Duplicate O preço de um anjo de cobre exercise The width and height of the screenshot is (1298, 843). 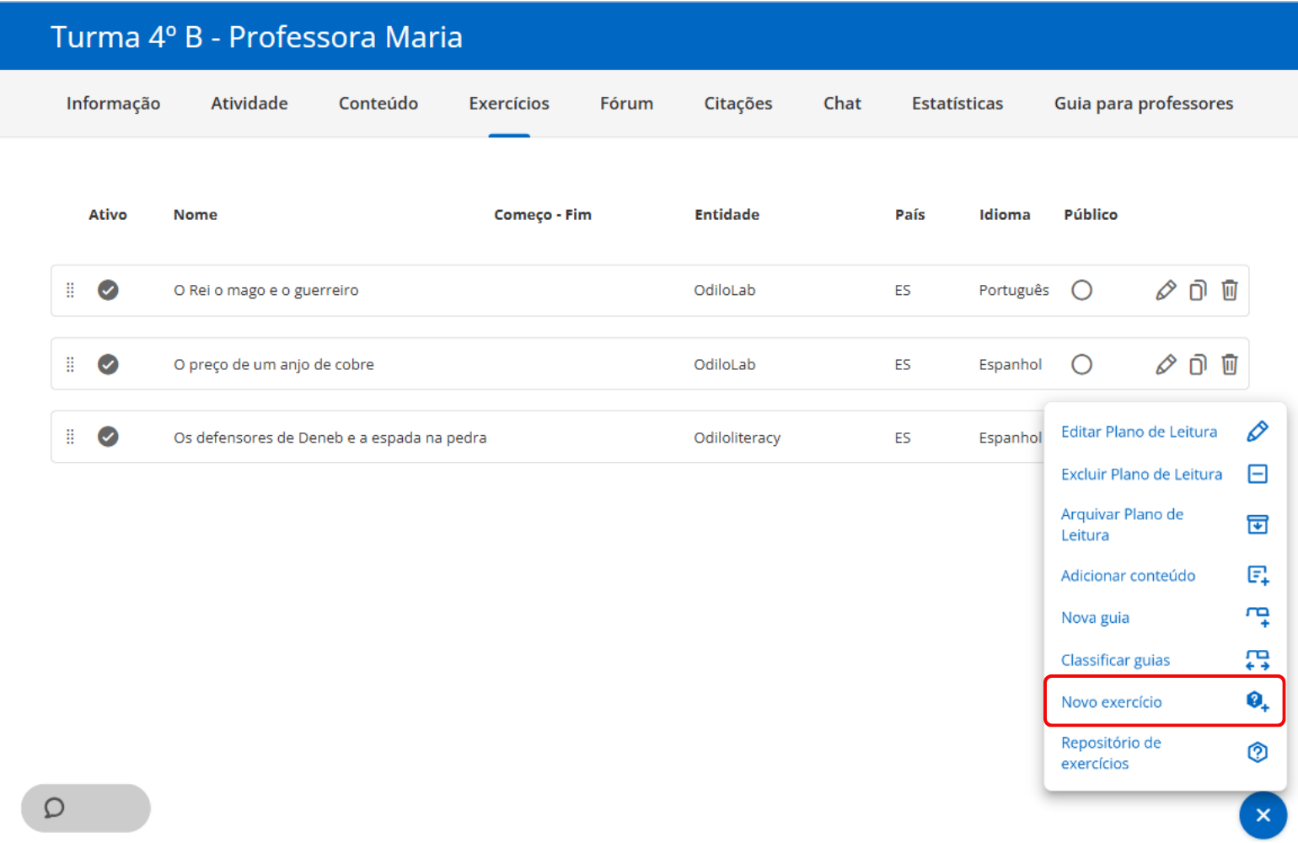1197,365
